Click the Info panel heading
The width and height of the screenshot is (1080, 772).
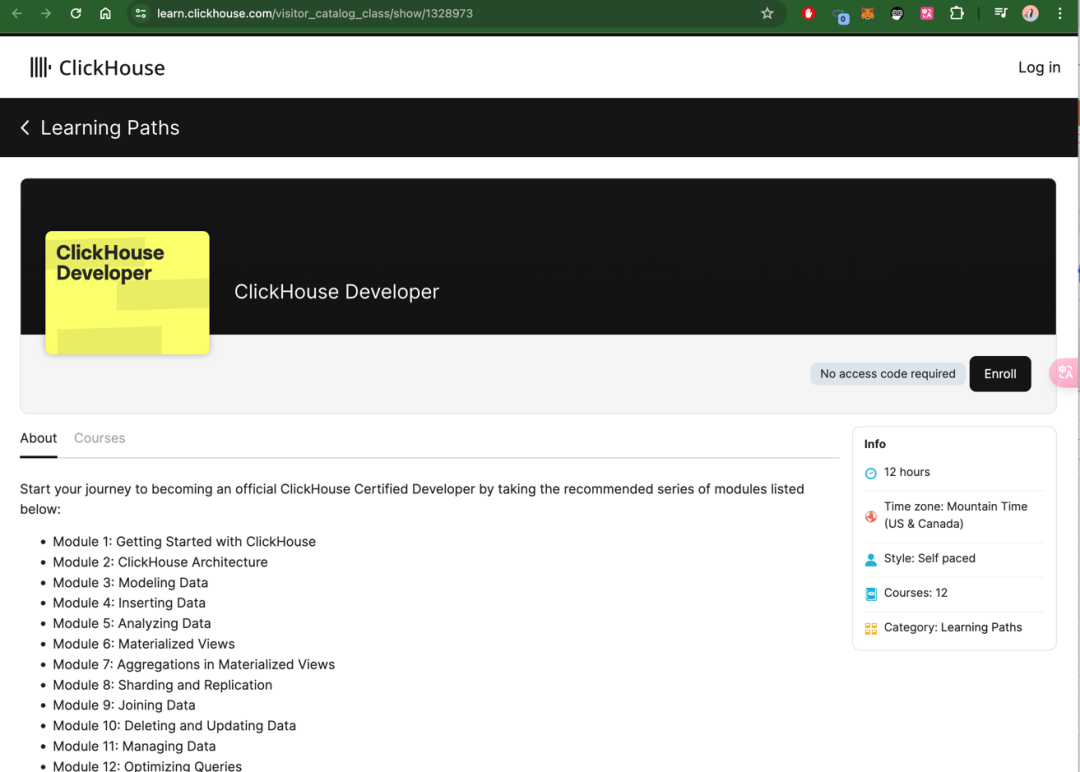point(875,444)
